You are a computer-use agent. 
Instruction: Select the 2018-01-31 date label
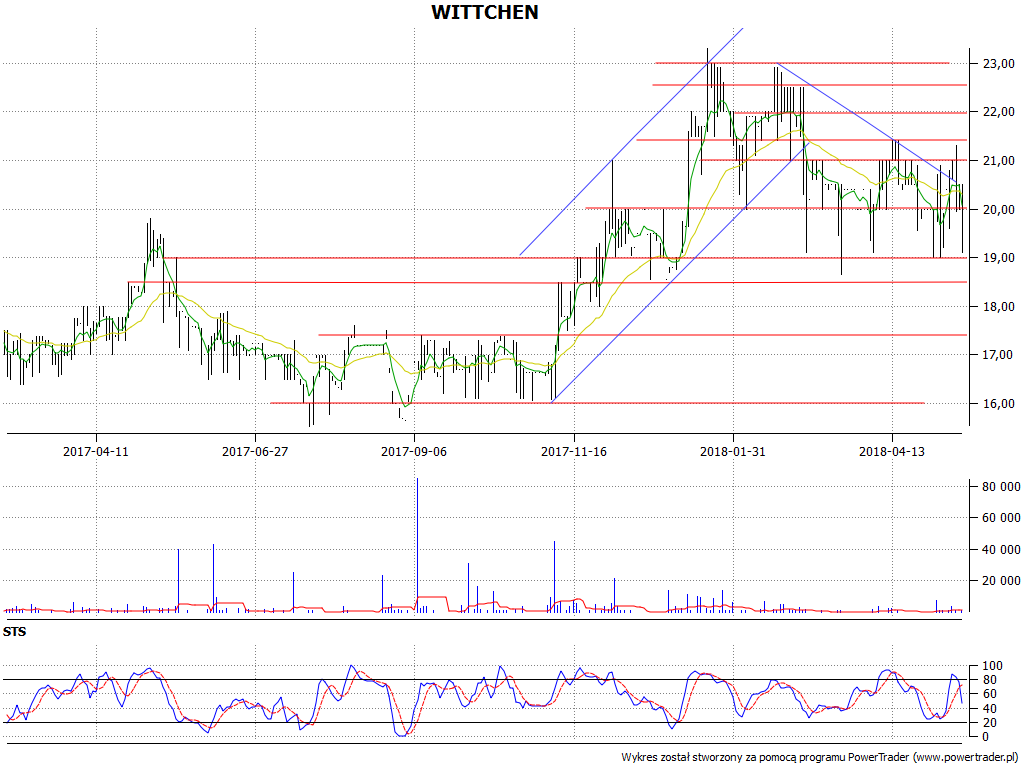733,451
